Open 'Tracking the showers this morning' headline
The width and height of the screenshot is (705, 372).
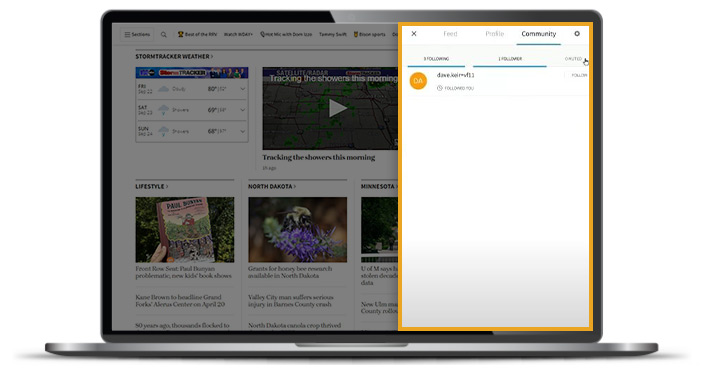click(318, 157)
